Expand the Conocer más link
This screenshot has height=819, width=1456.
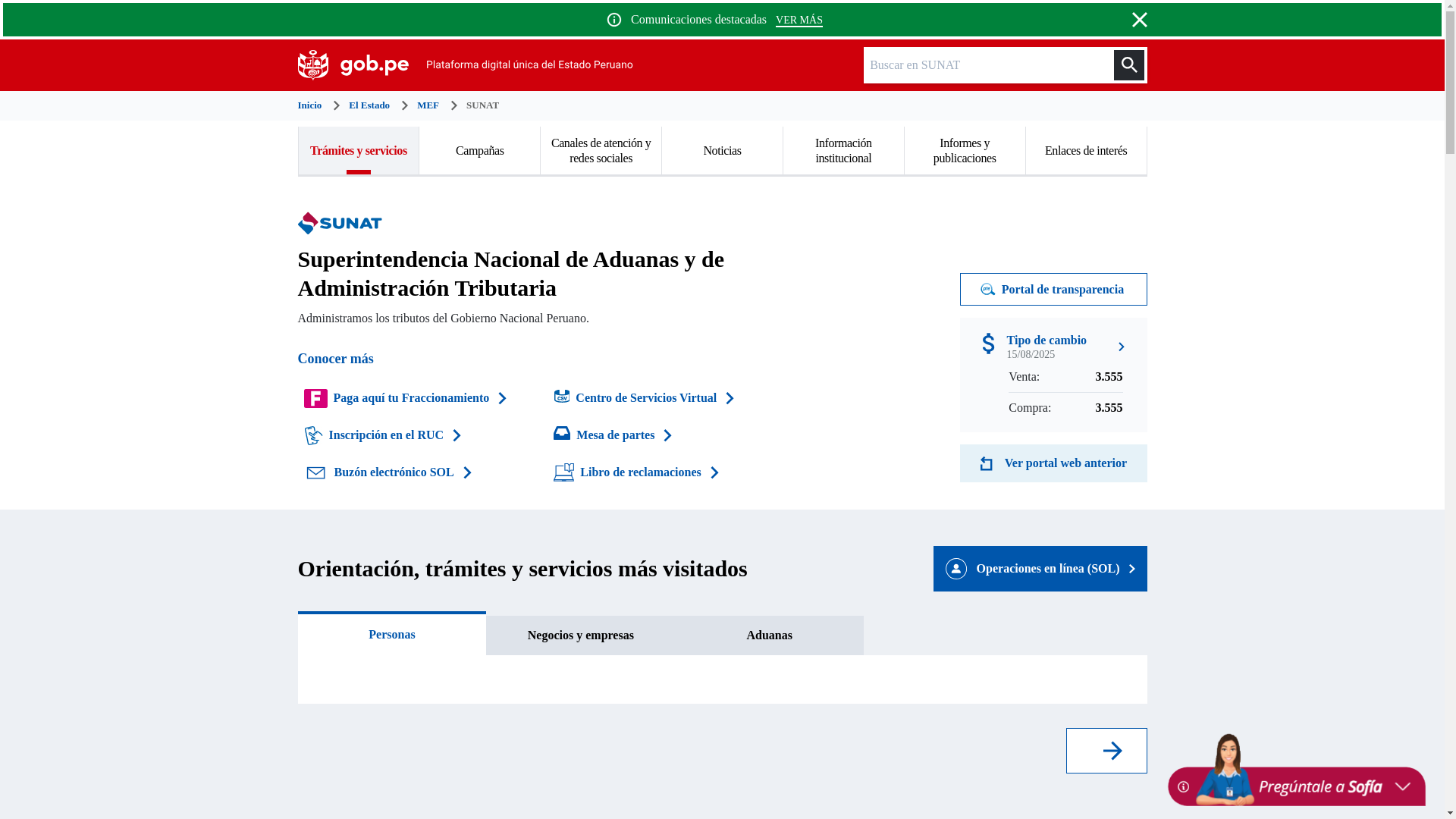[335, 359]
